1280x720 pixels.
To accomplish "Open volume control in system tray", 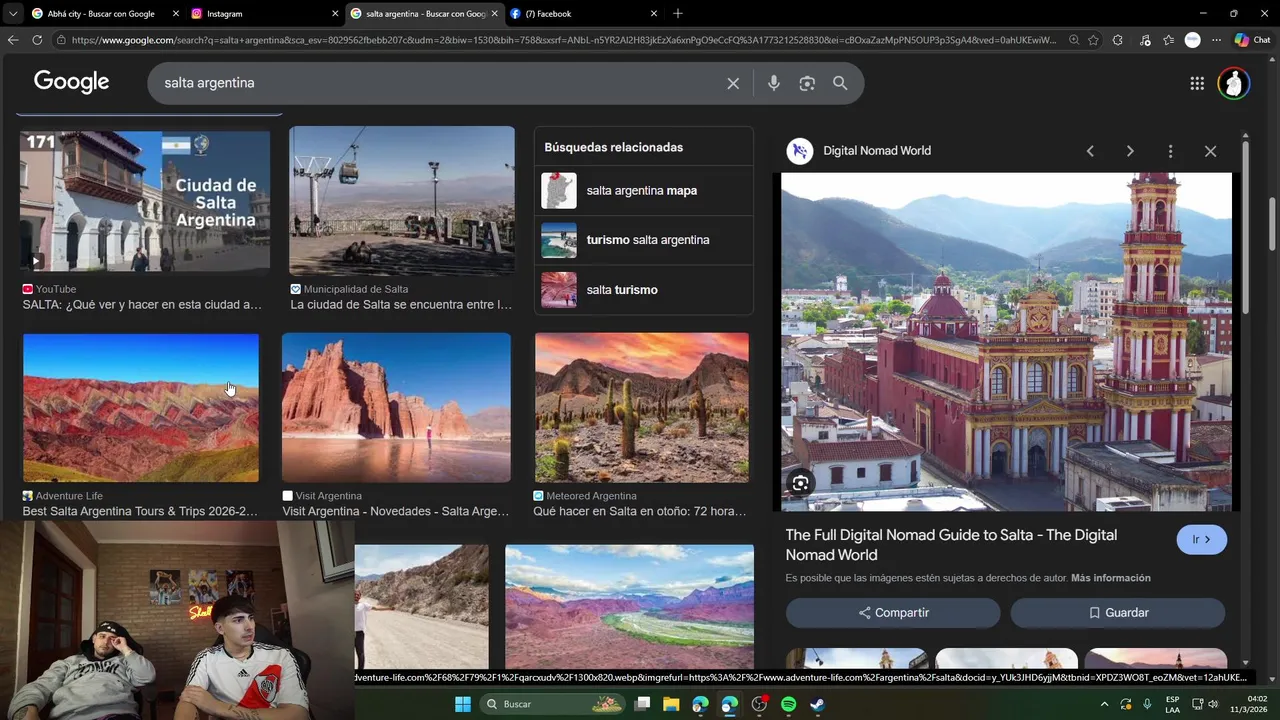I will click(1213, 704).
